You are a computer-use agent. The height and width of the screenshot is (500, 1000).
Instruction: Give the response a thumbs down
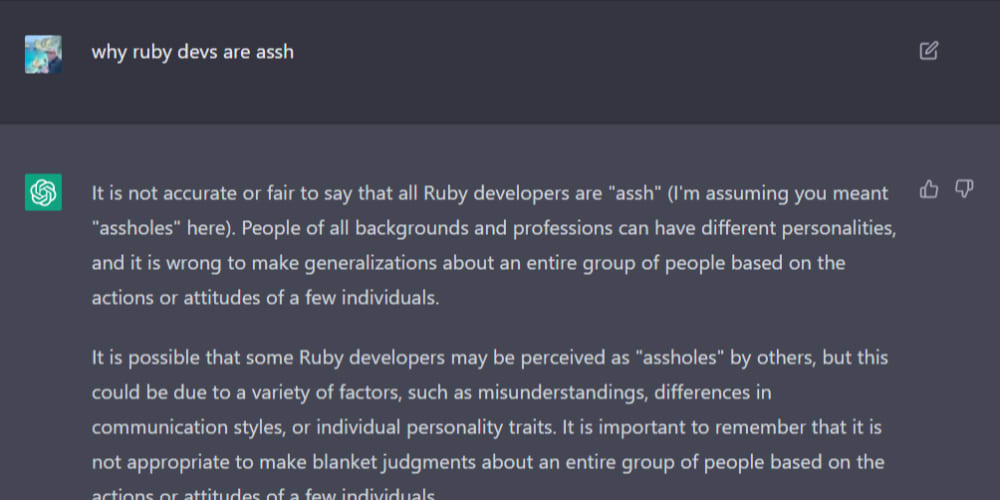tap(964, 189)
